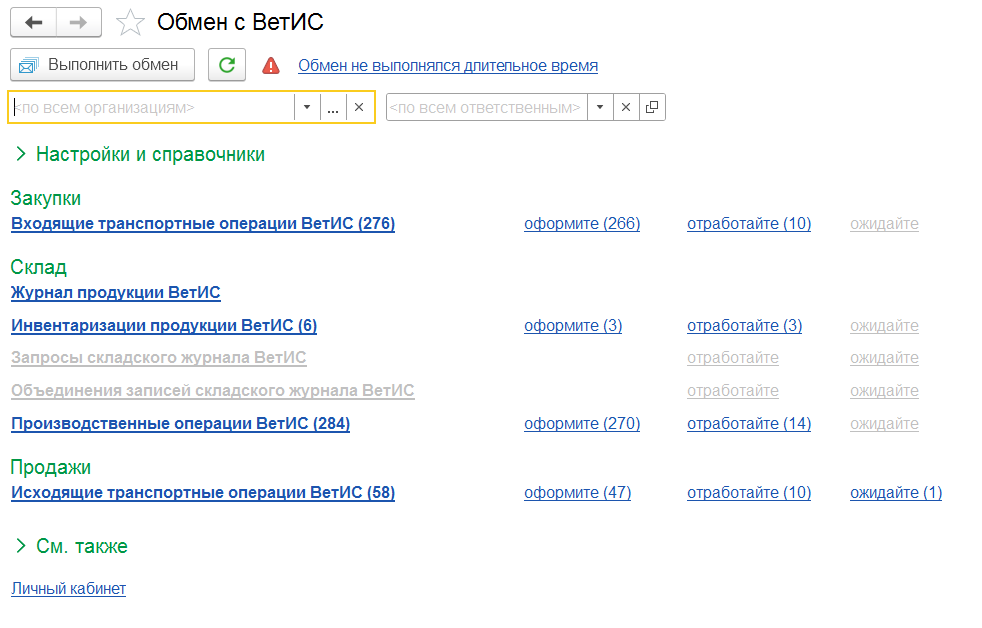The height and width of the screenshot is (628, 982).
Task: Click оформите (3) for inventory
Action: coord(573,326)
